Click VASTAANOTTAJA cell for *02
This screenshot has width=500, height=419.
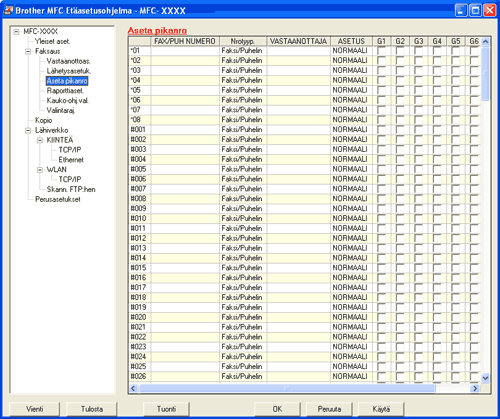[x=299, y=61]
